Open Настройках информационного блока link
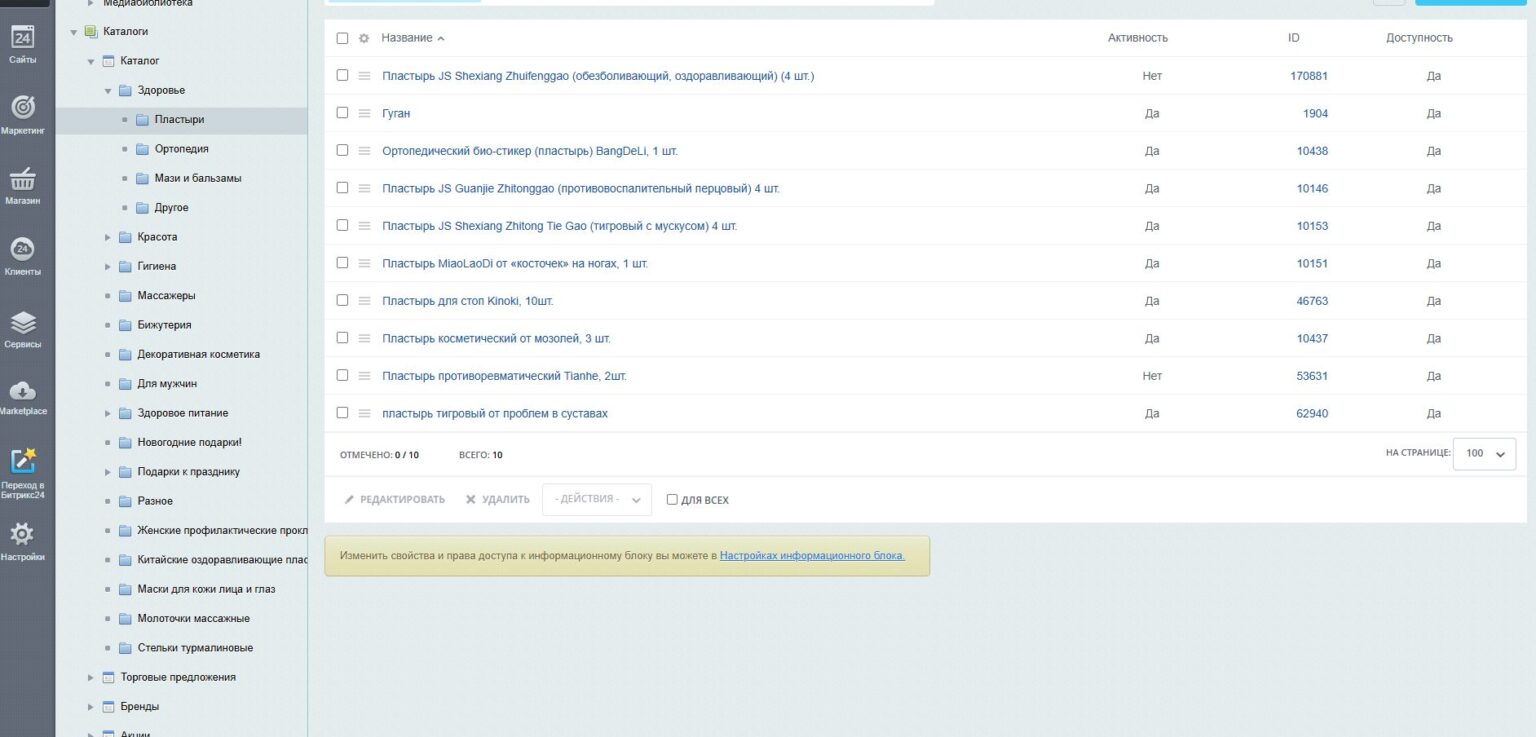The image size is (1536, 737). pos(812,555)
